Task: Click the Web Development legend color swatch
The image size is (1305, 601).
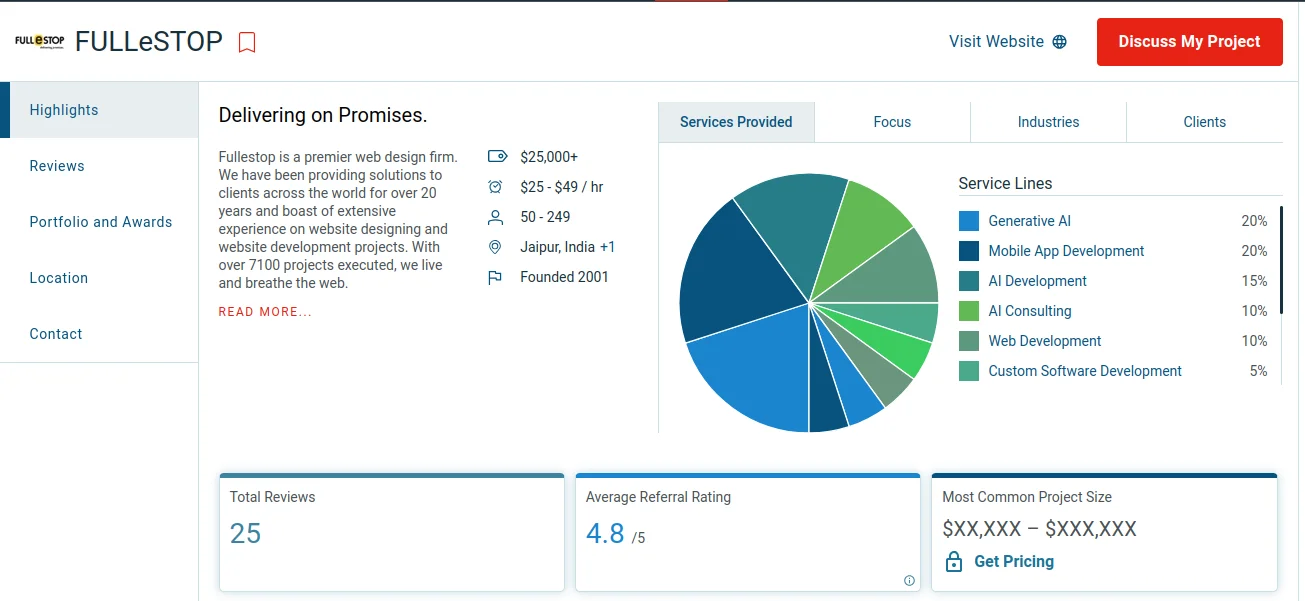Action: (969, 341)
